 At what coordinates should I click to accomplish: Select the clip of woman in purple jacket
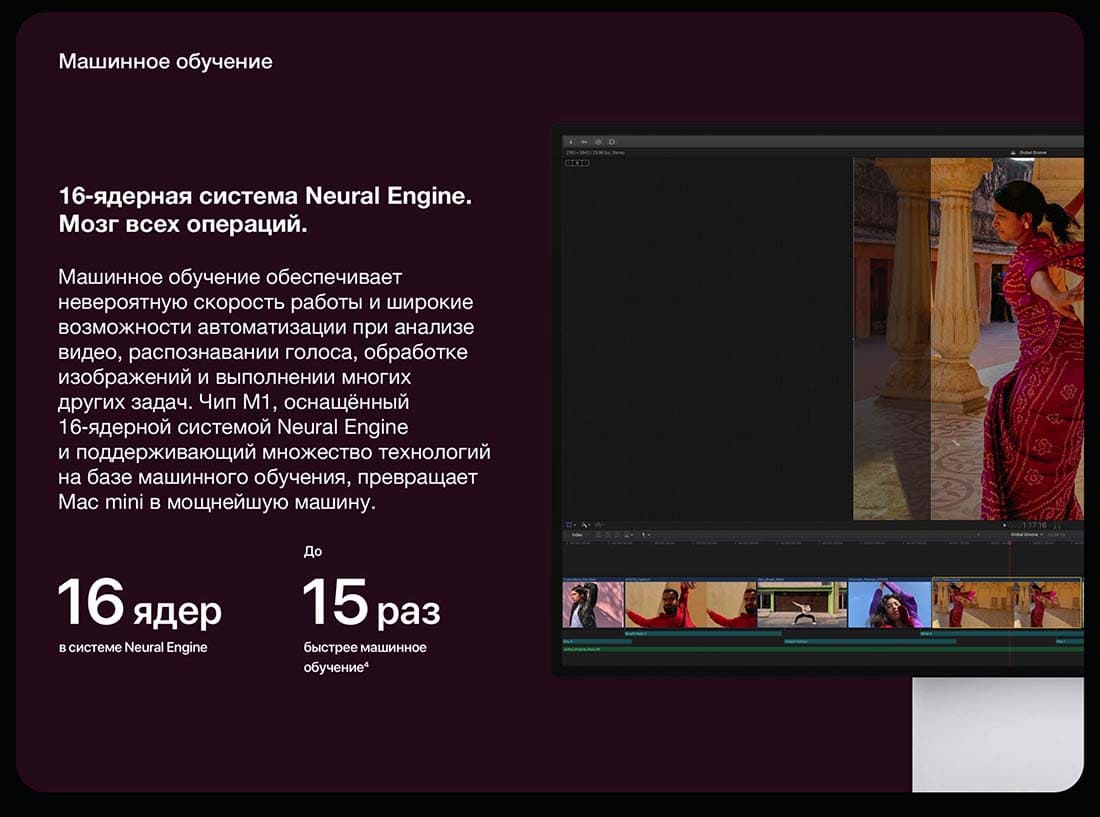[889, 604]
